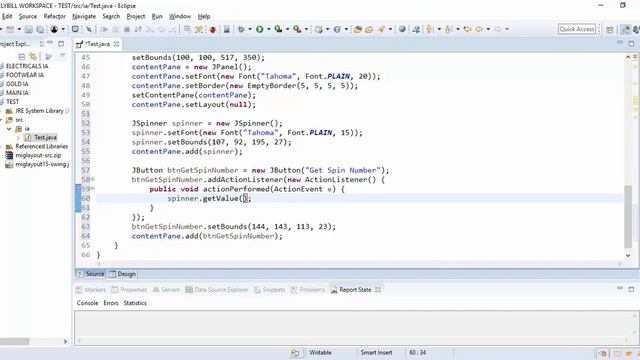Select the Java EE perspective icon
Screen dimensions: 640x360
pyautogui.click(x=626, y=29)
